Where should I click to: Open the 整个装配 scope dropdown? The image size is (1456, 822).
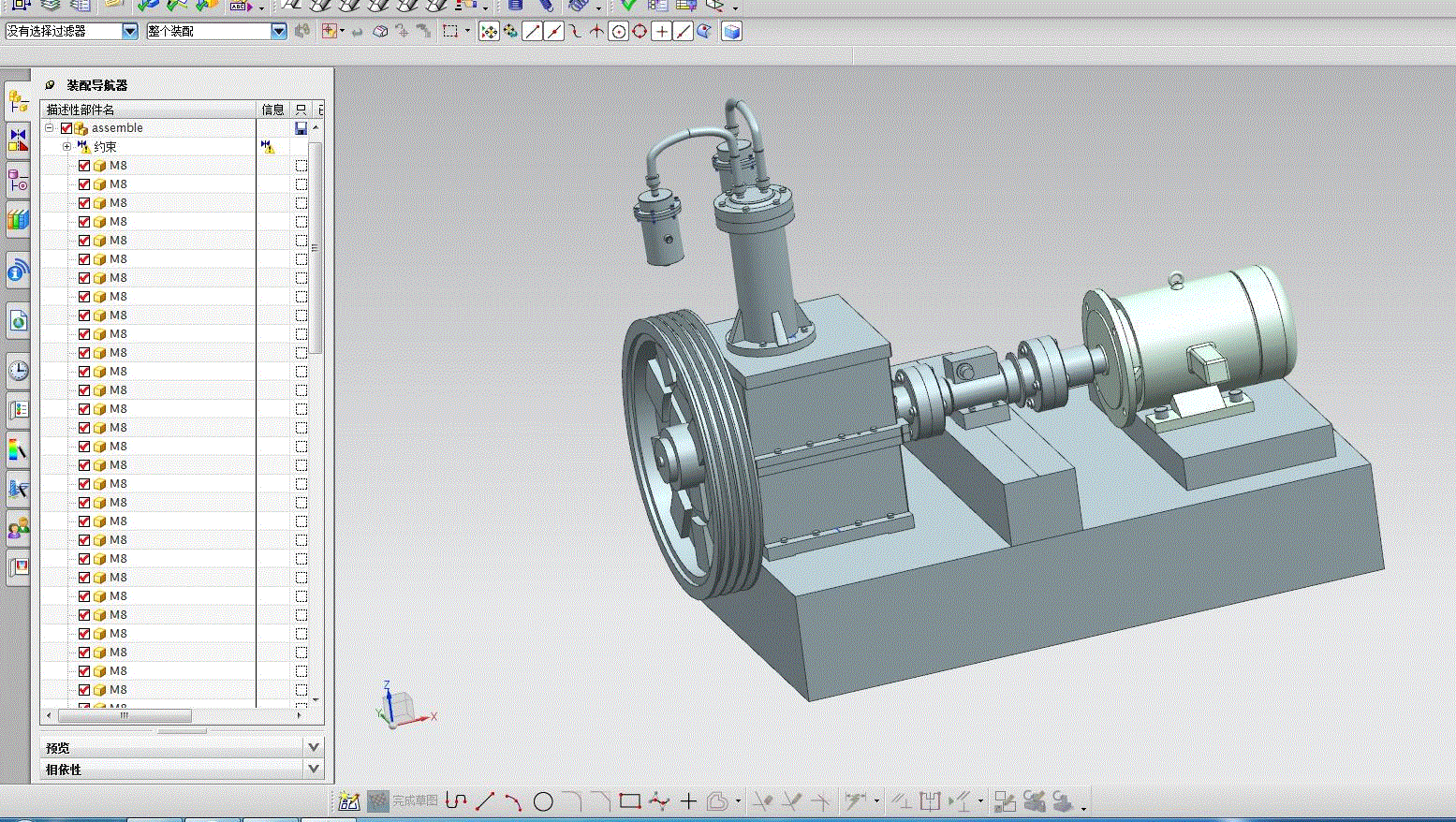(x=278, y=31)
